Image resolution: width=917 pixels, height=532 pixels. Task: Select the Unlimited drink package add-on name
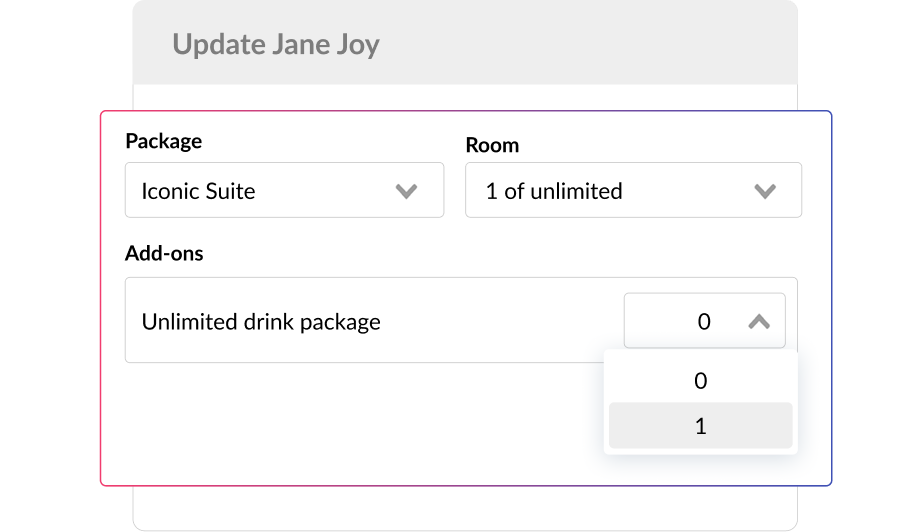(x=261, y=322)
